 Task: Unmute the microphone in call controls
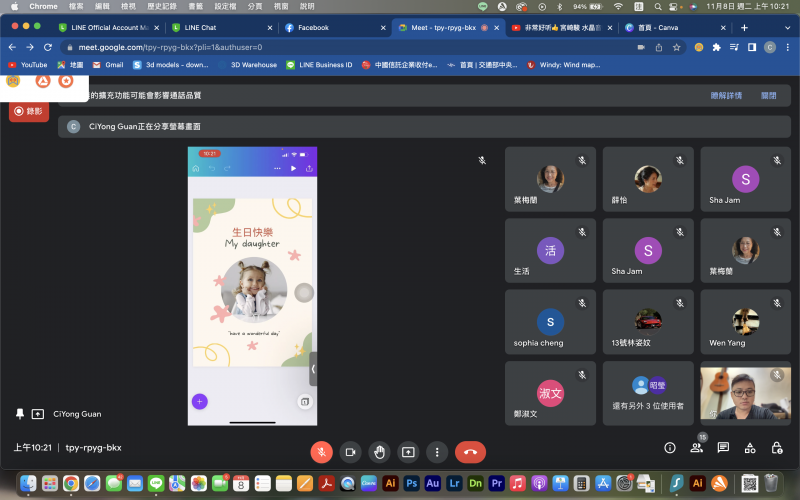[321, 452]
